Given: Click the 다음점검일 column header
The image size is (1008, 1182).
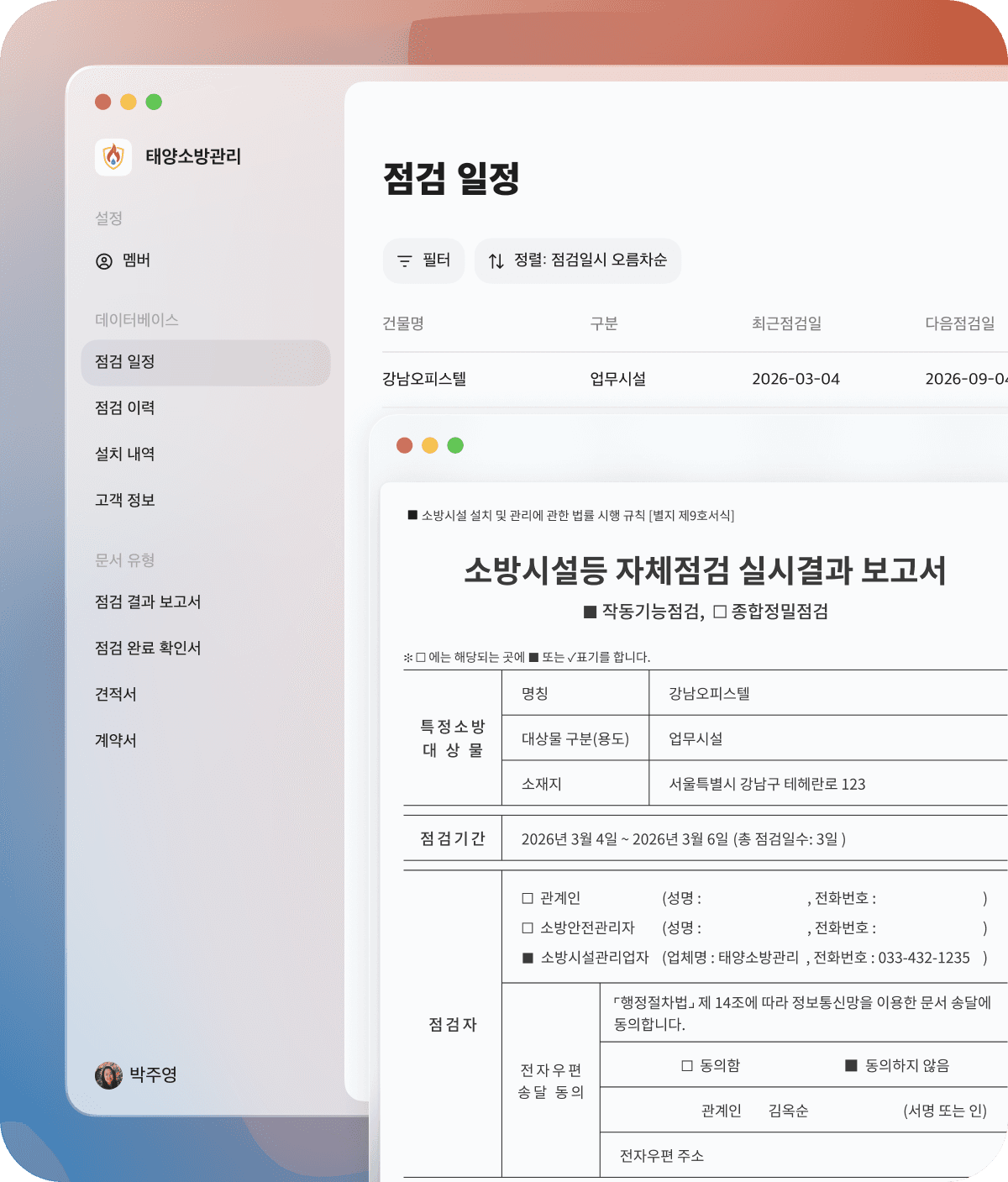Looking at the screenshot, I should click(960, 324).
